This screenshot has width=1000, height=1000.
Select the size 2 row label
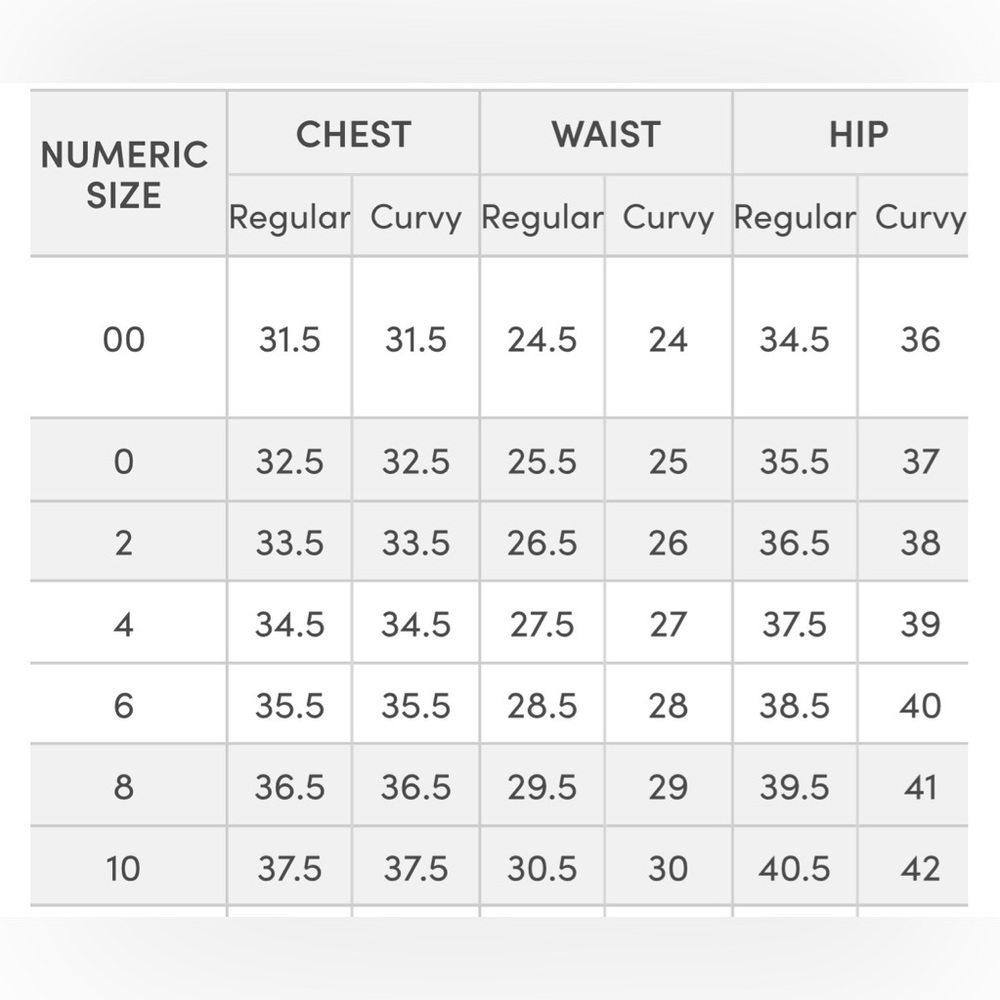tap(124, 543)
